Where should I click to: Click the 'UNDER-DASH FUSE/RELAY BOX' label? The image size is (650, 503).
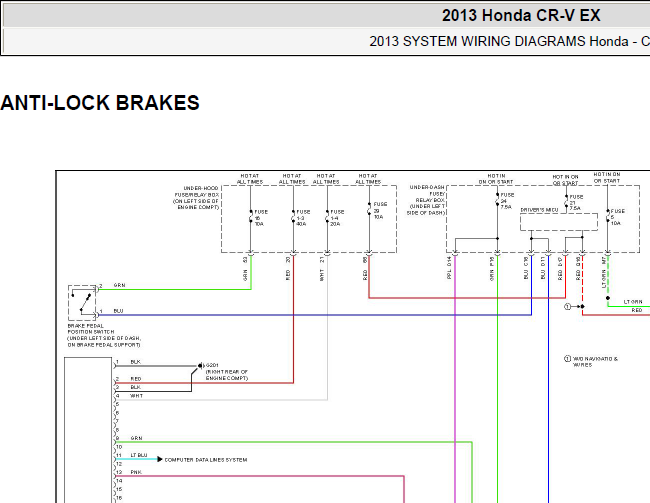click(426, 200)
